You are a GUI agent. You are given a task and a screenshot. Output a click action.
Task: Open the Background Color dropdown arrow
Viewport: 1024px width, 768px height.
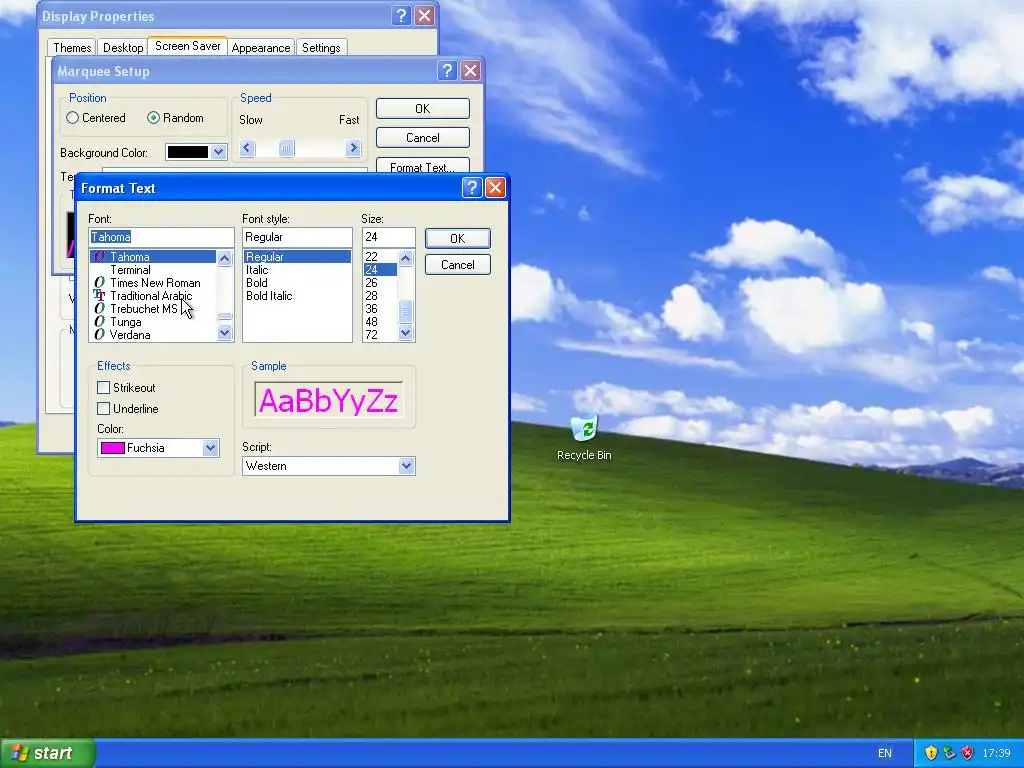point(218,152)
